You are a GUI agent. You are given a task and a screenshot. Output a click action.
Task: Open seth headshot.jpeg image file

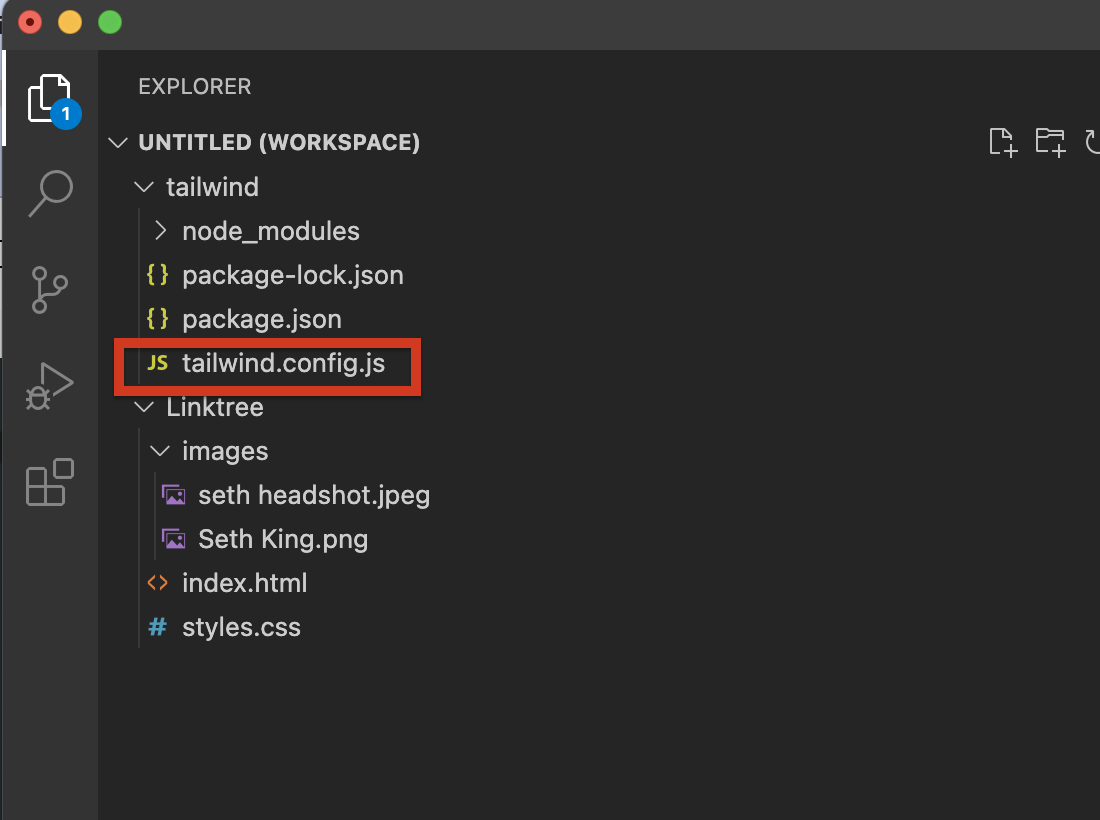(x=313, y=495)
